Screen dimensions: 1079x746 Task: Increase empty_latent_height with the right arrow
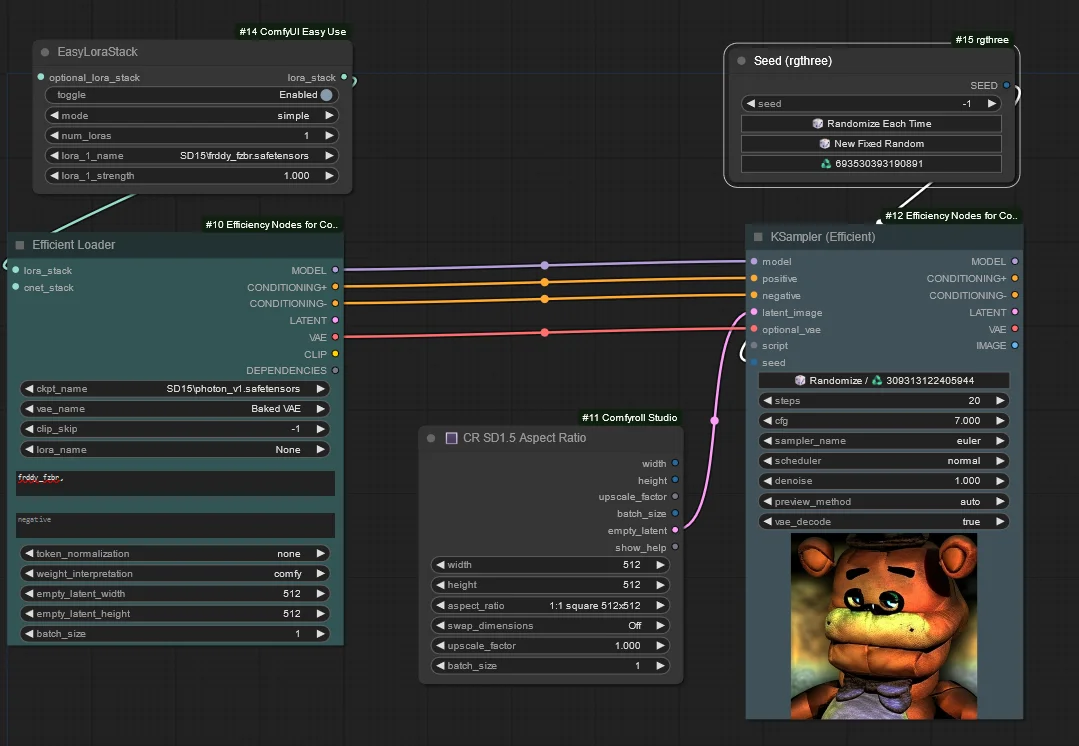(x=320, y=613)
